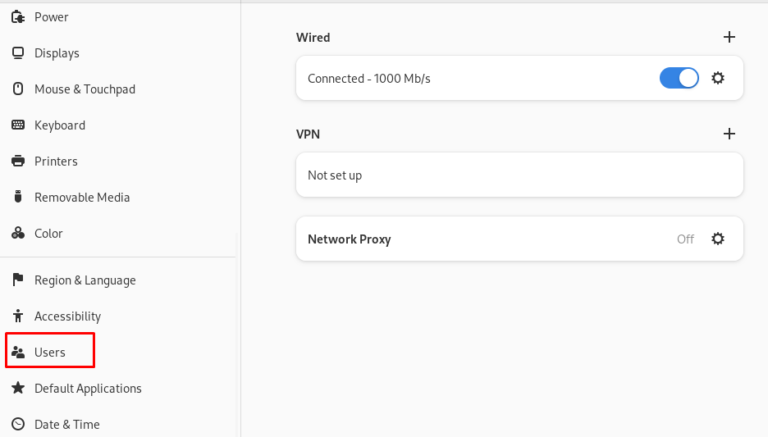768x437 pixels.
Task: Click the Accessibility figure icon
Action: [17, 316]
